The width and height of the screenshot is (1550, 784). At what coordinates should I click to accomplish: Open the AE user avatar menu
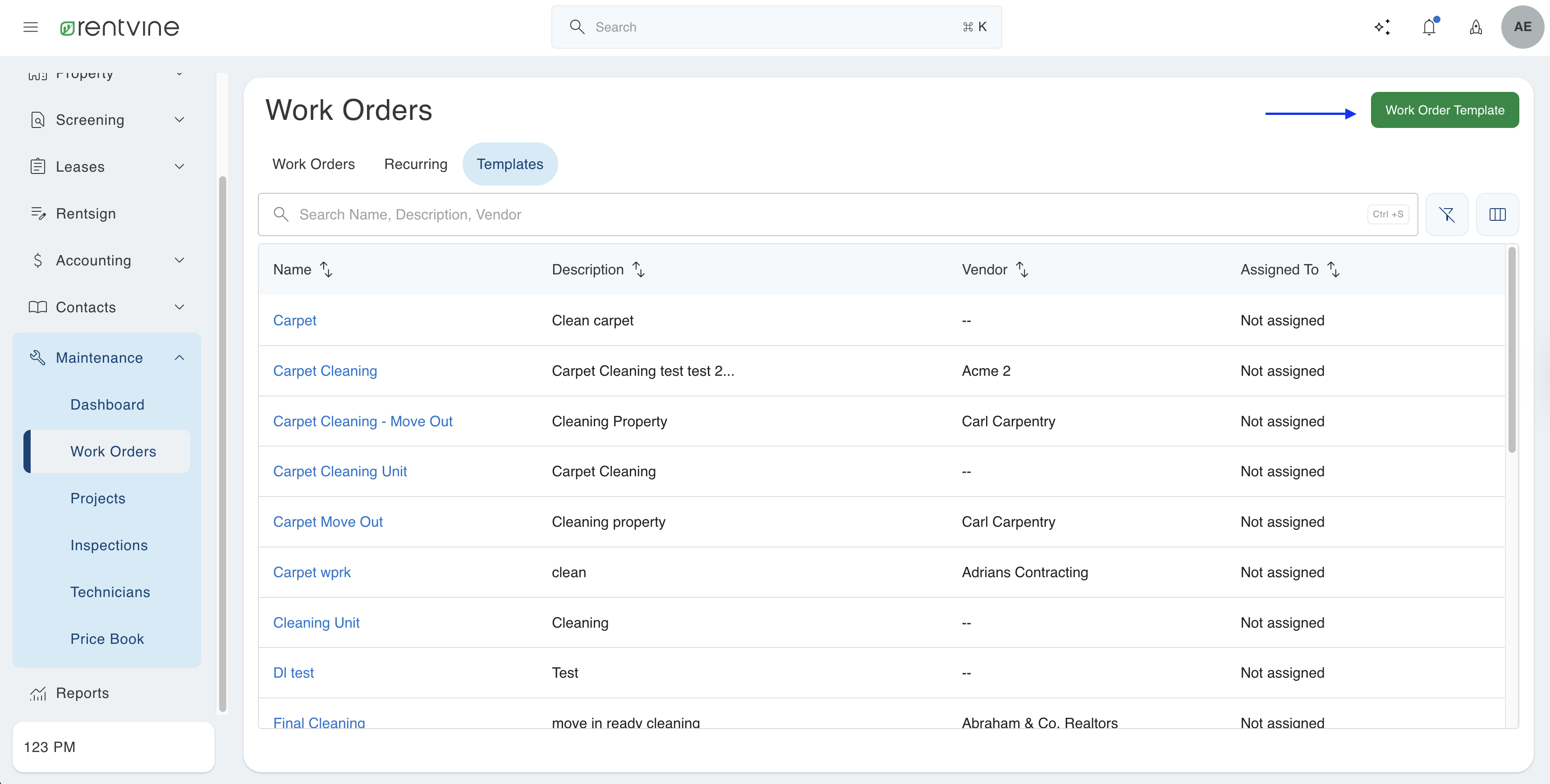point(1522,27)
